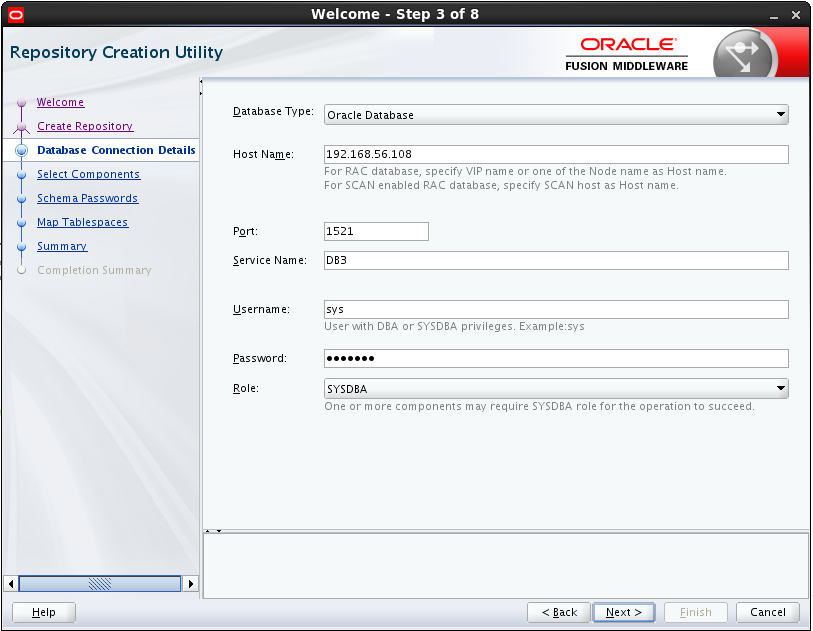This screenshot has height=631, width=813.
Task: Click the Cancel button
Action: coord(767,612)
